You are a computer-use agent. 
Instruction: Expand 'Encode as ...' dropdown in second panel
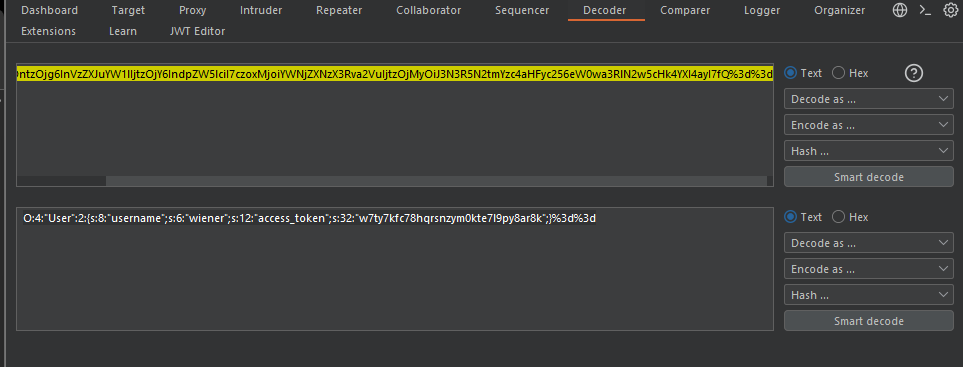pyautogui.click(x=868, y=269)
